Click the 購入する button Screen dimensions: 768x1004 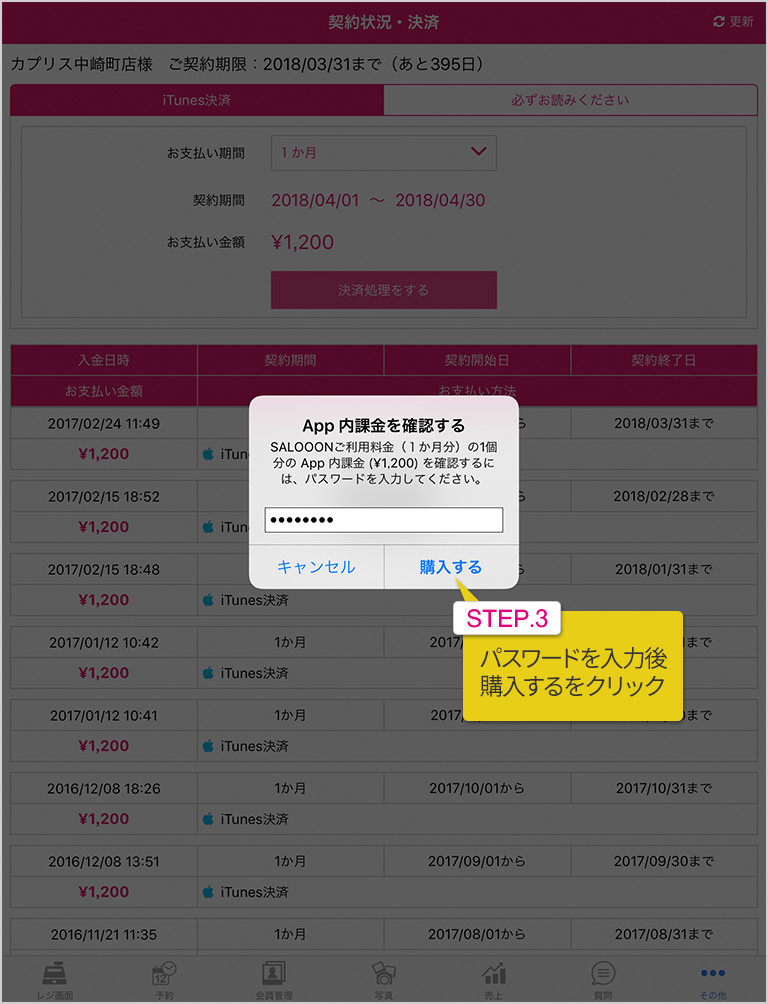[x=451, y=567]
